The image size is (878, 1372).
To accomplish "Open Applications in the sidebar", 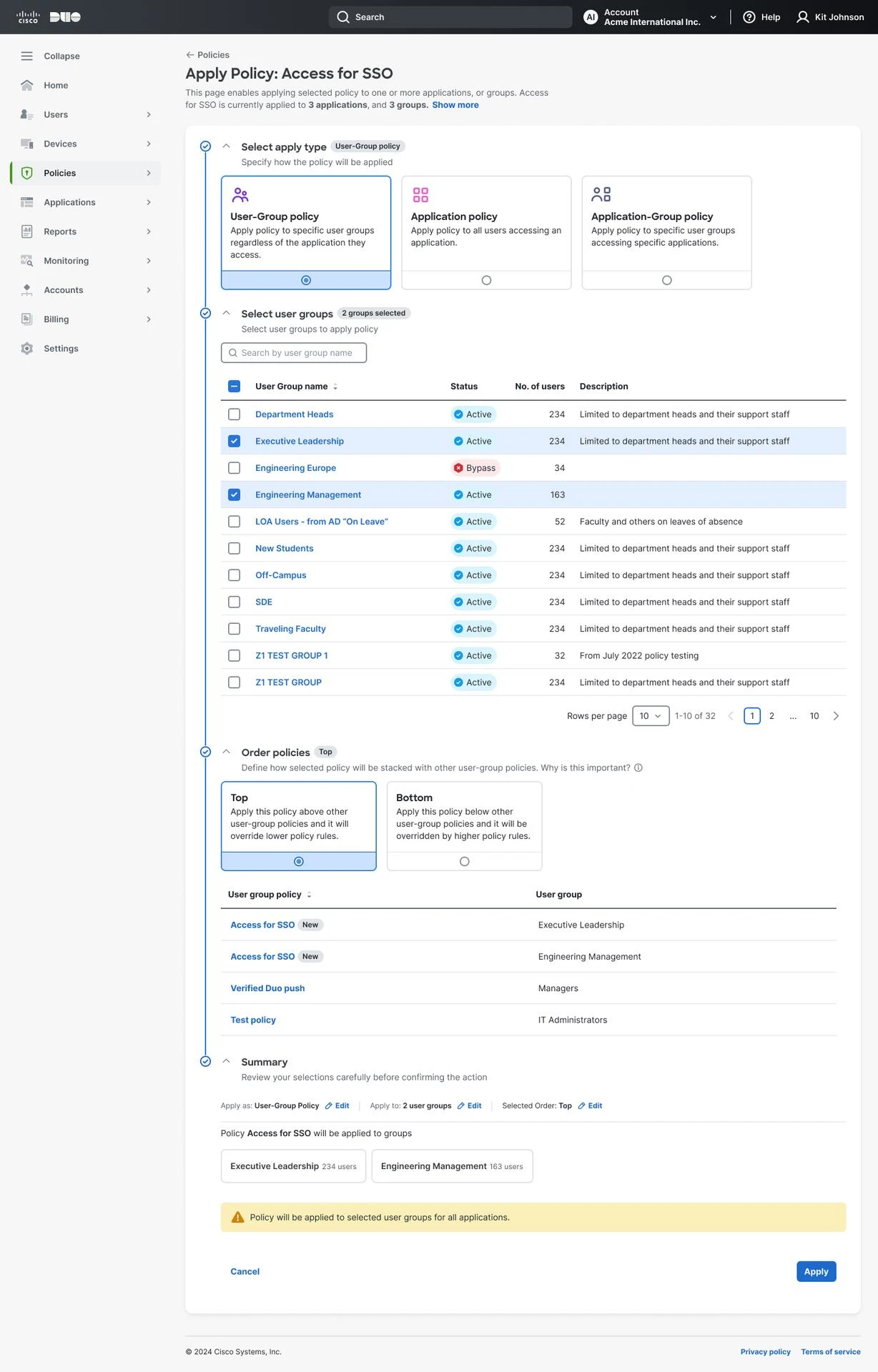I will (x=69, y=202).
